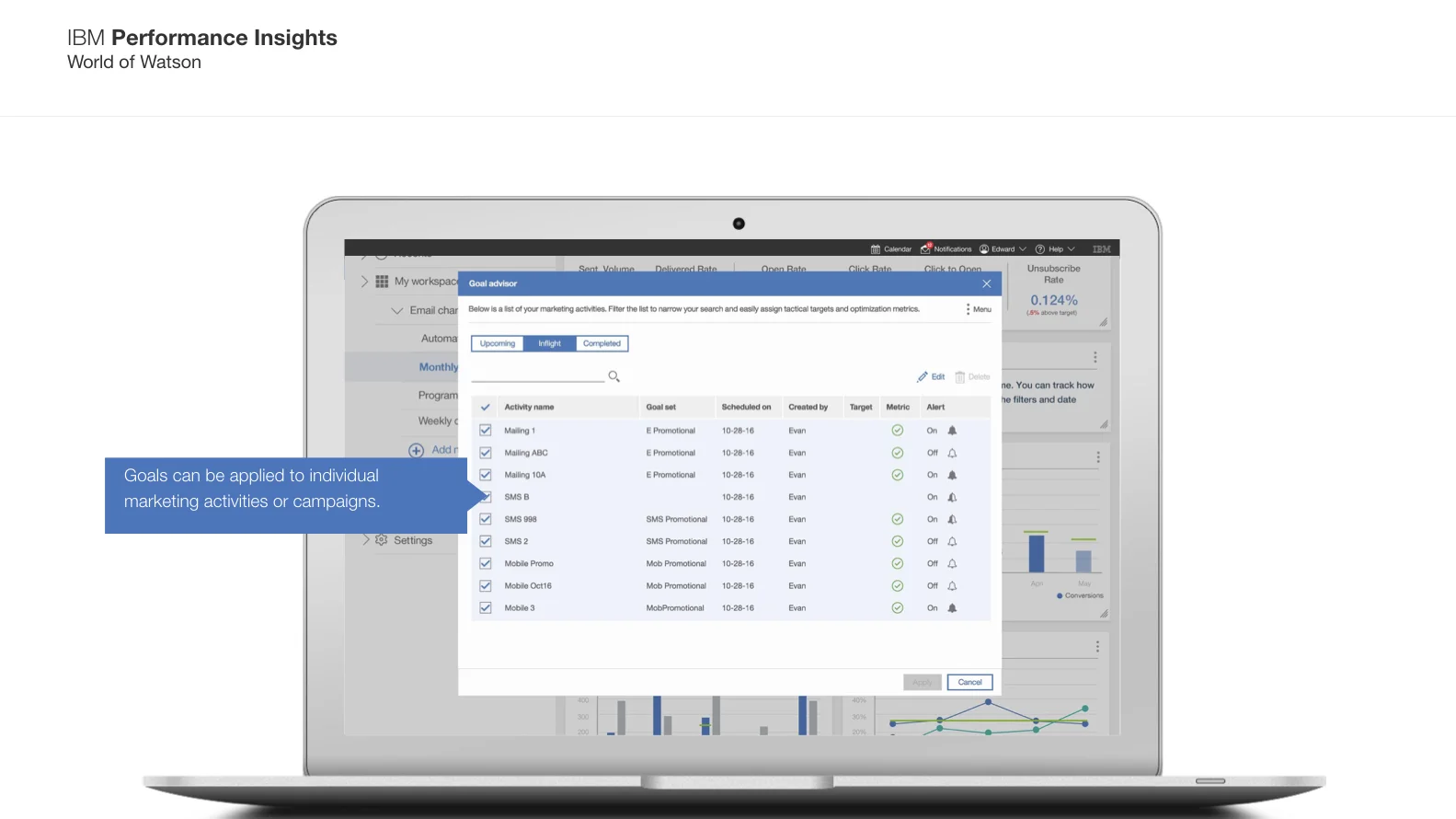Click the alert bell for Mailing 1
The image size is (1456, 819).
click(952, 431)
